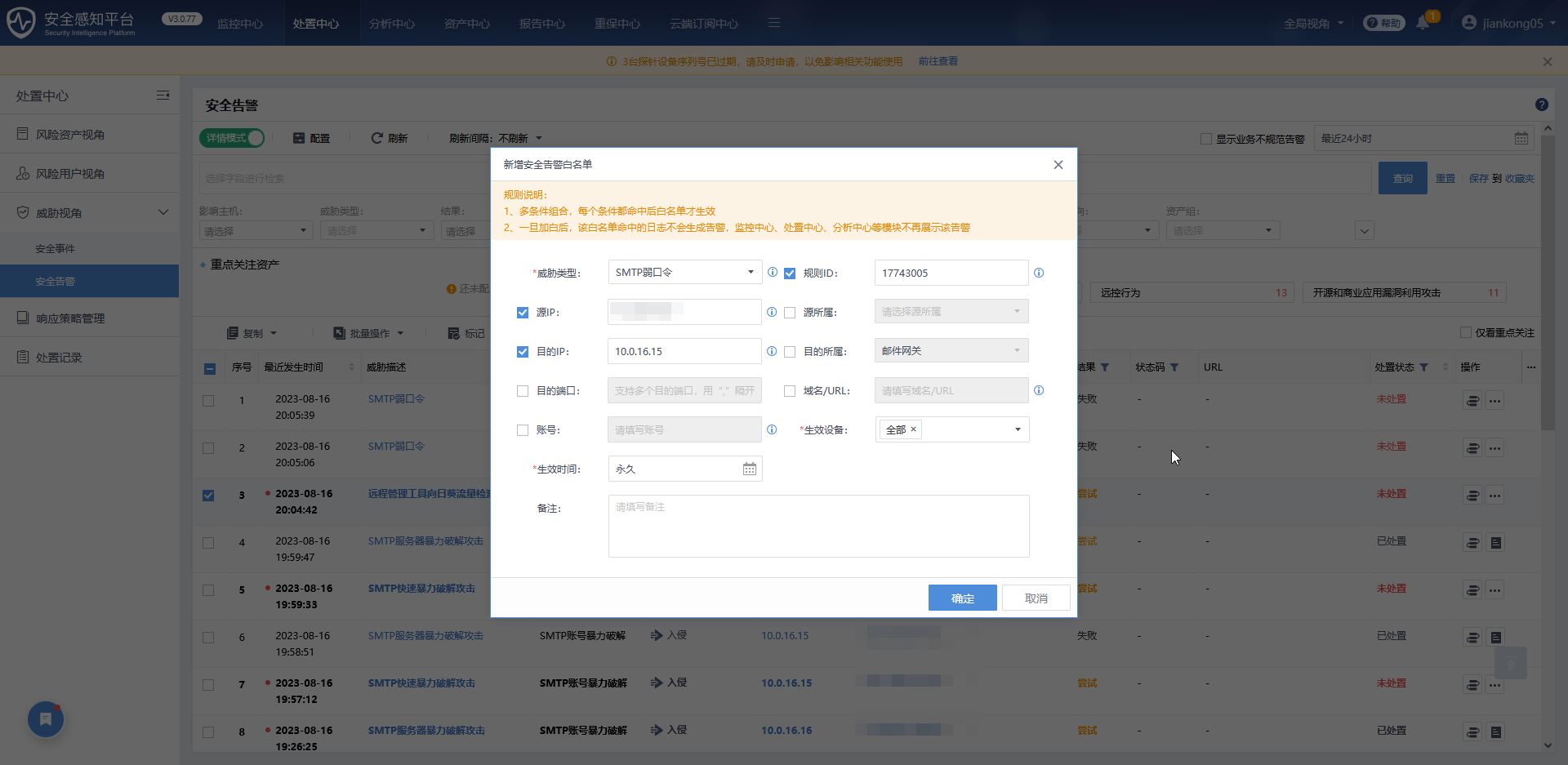Image resolution: width=1568 pixels, height=765 pixels.
Task: Open the 目的所属 dropdown showing 邮件网关
Action: [951, 351]
